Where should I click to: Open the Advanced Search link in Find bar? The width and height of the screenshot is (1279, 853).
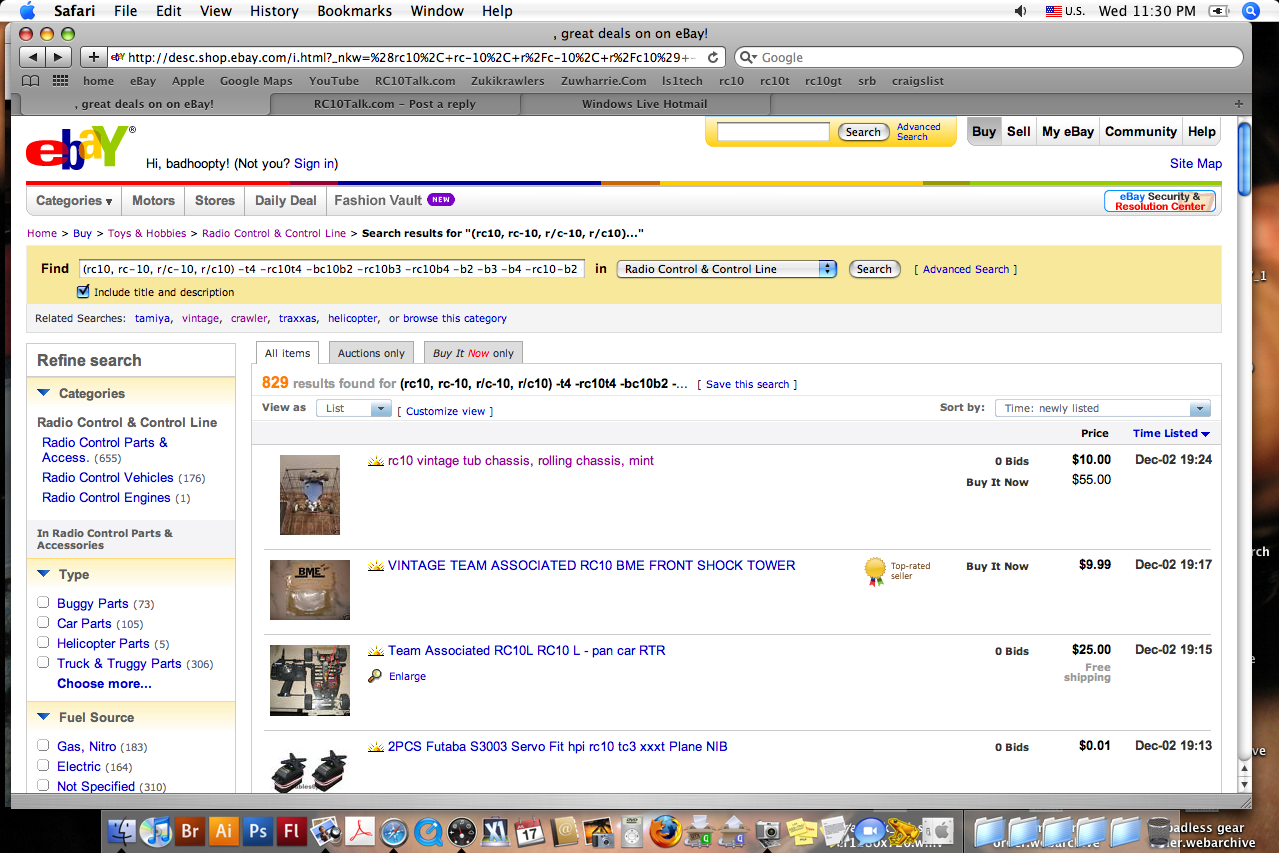point(966,269)
